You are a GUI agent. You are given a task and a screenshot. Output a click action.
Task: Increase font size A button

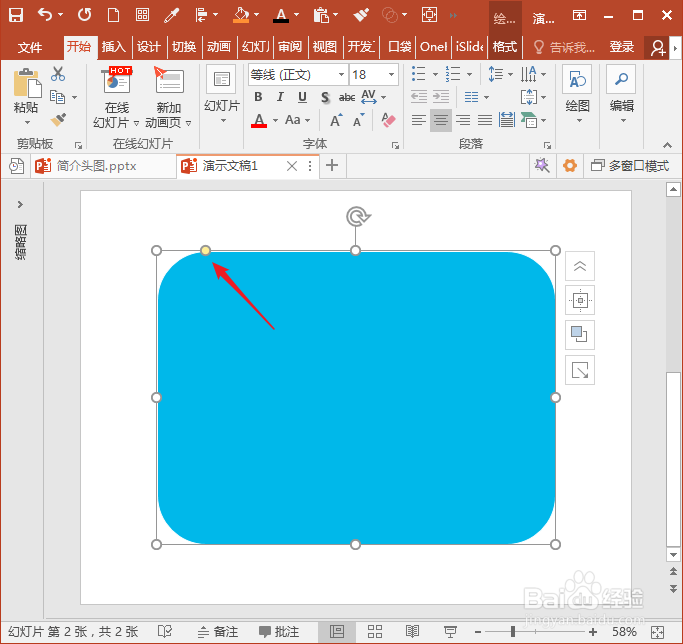336,120
